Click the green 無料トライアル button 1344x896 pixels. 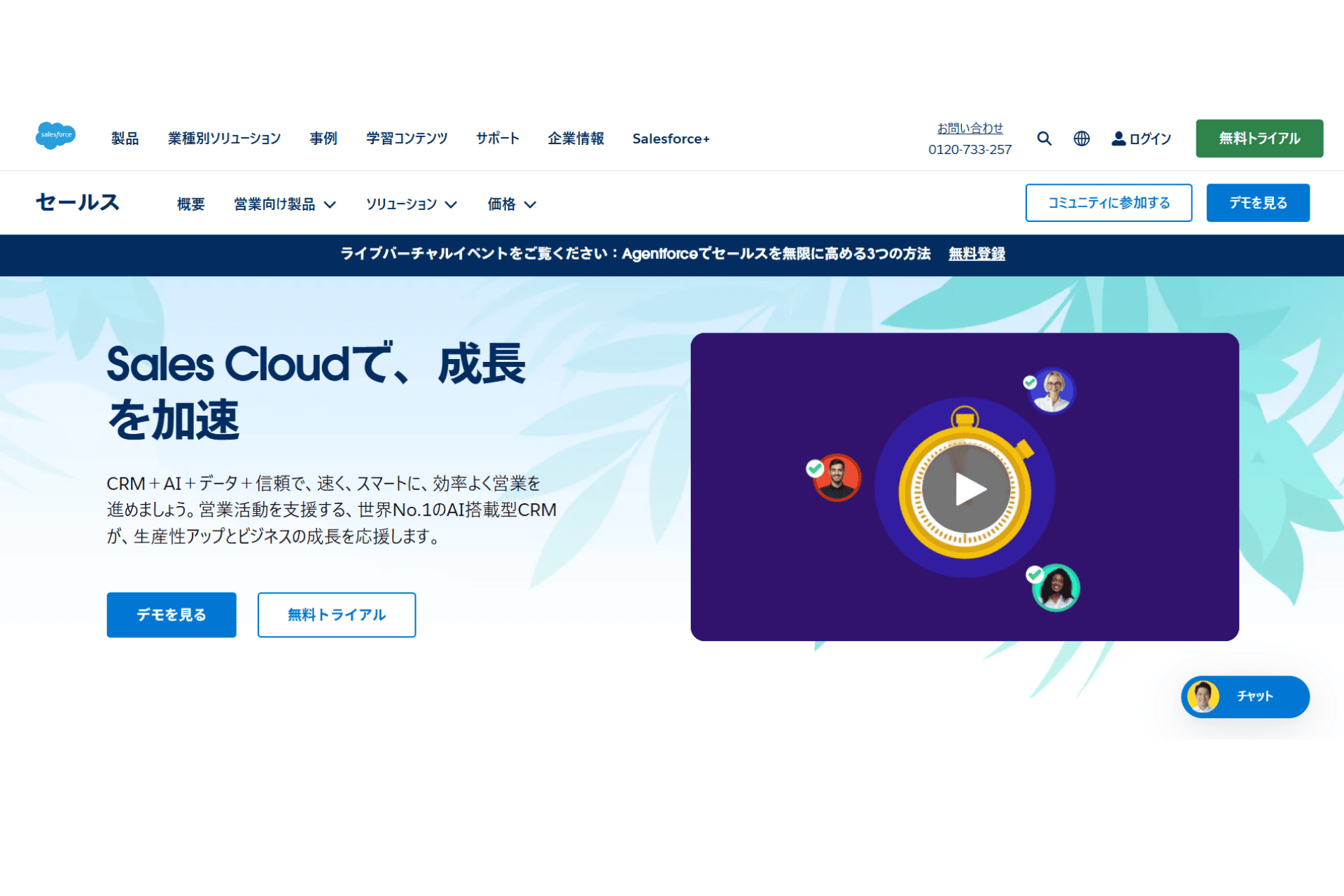click(x=1259, y=139)
